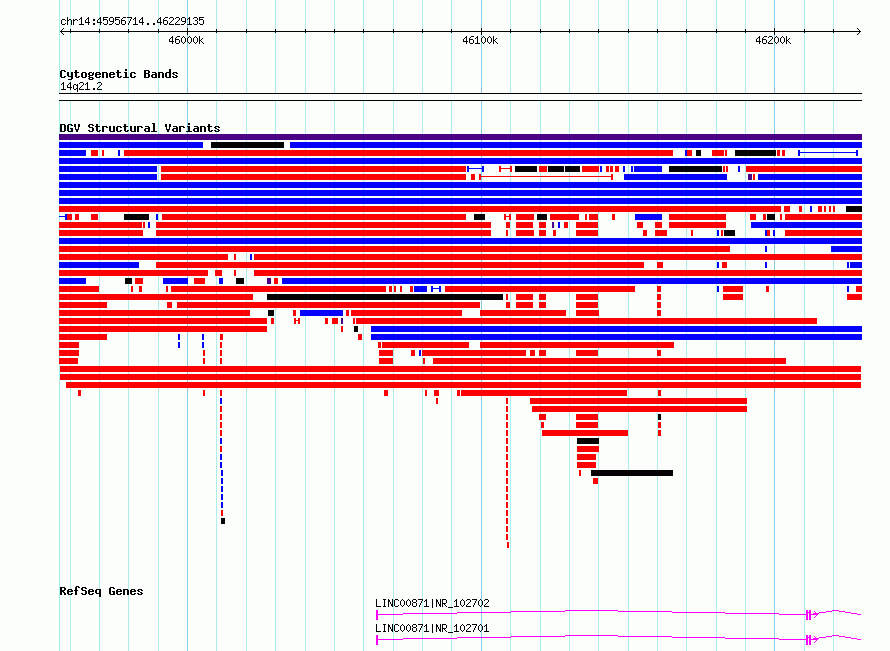Select the LINC00871|NR_102702 gene label
Screen dimensions: 890x651
432,603
